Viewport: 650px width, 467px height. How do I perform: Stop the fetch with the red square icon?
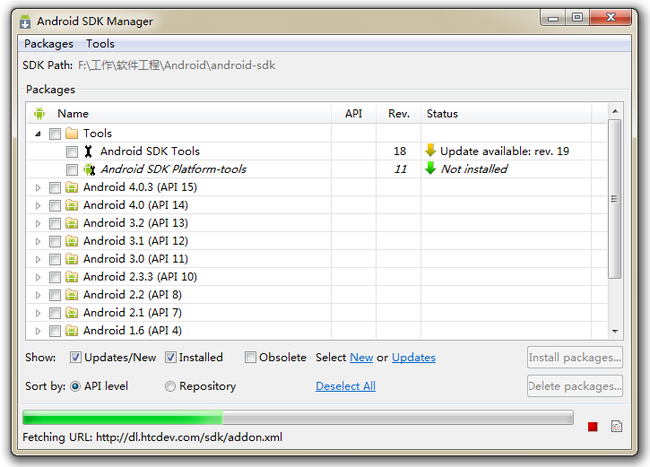[593, 426]
